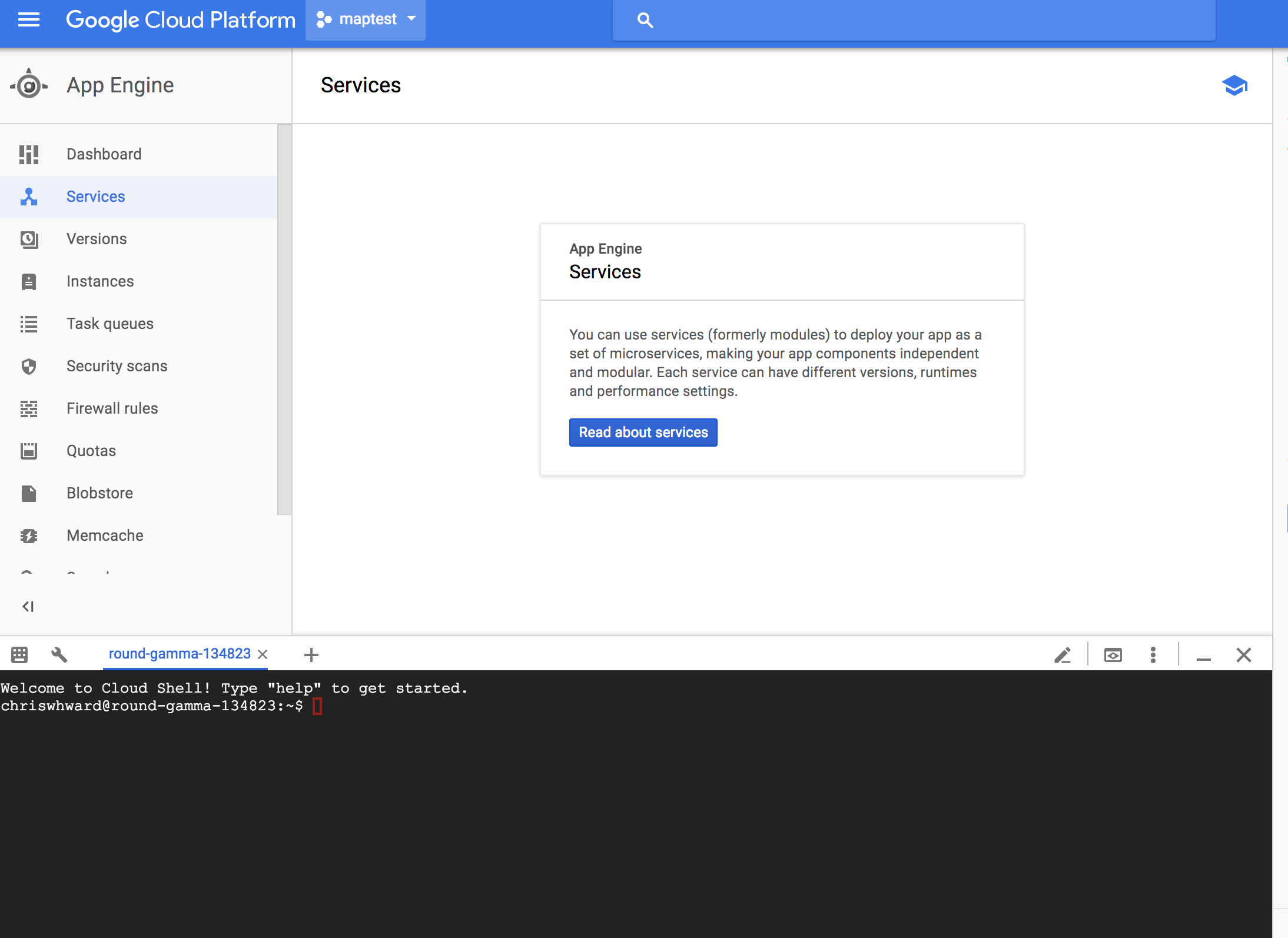View App Engine Instances
Viewport: 1288px width, 938px height.
click(x=100, y=281)
